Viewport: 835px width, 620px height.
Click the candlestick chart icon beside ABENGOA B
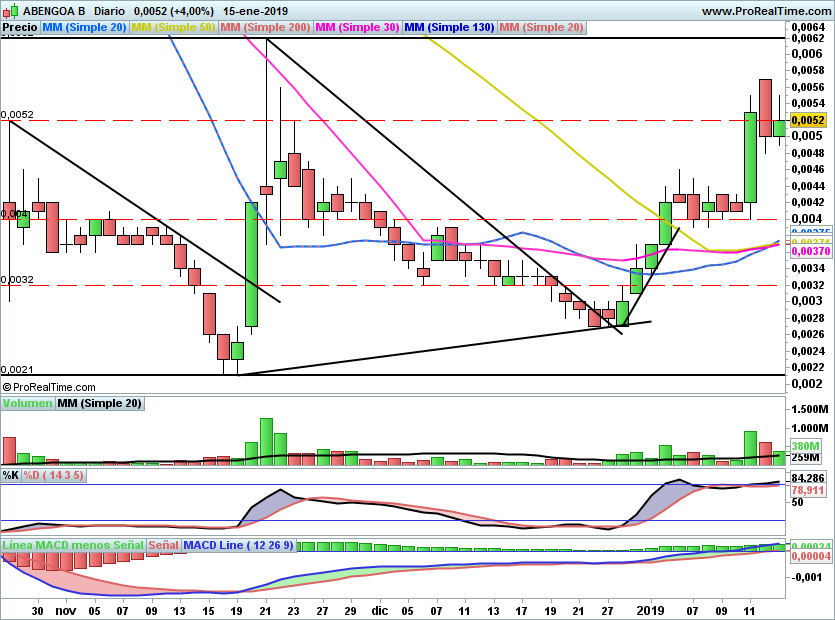[x=10, y=10]
